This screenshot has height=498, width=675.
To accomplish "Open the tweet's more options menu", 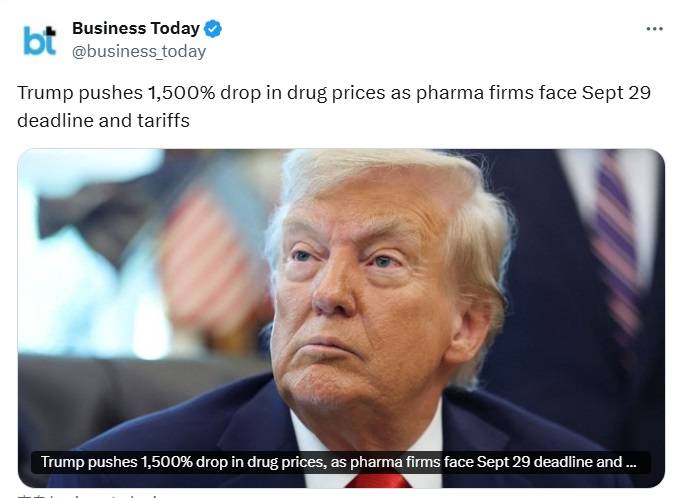I will (654, 29).
